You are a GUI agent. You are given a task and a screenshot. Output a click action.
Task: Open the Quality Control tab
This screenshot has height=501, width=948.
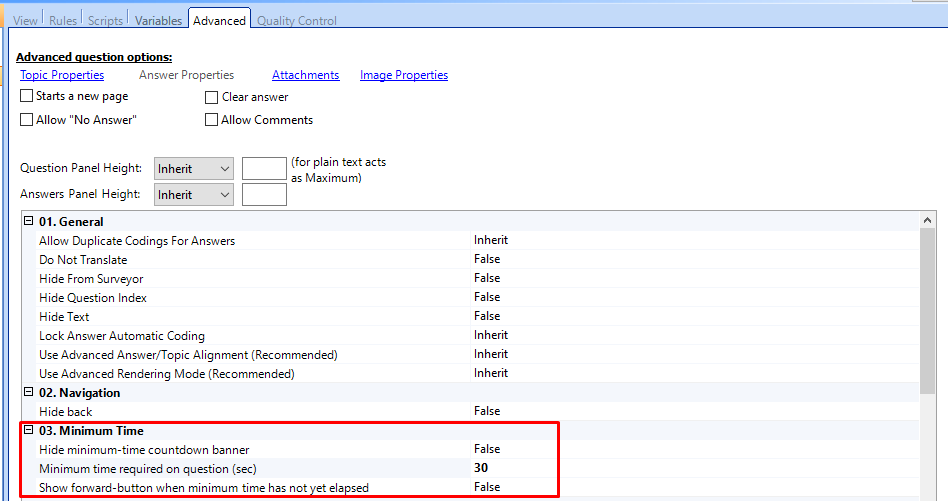point(297,21)
